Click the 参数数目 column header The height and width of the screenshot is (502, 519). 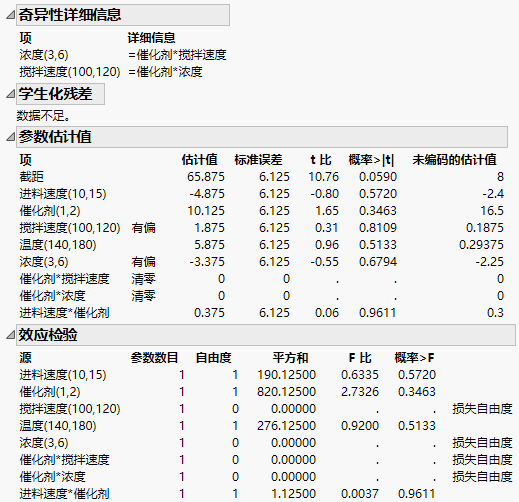coord(154,358)
